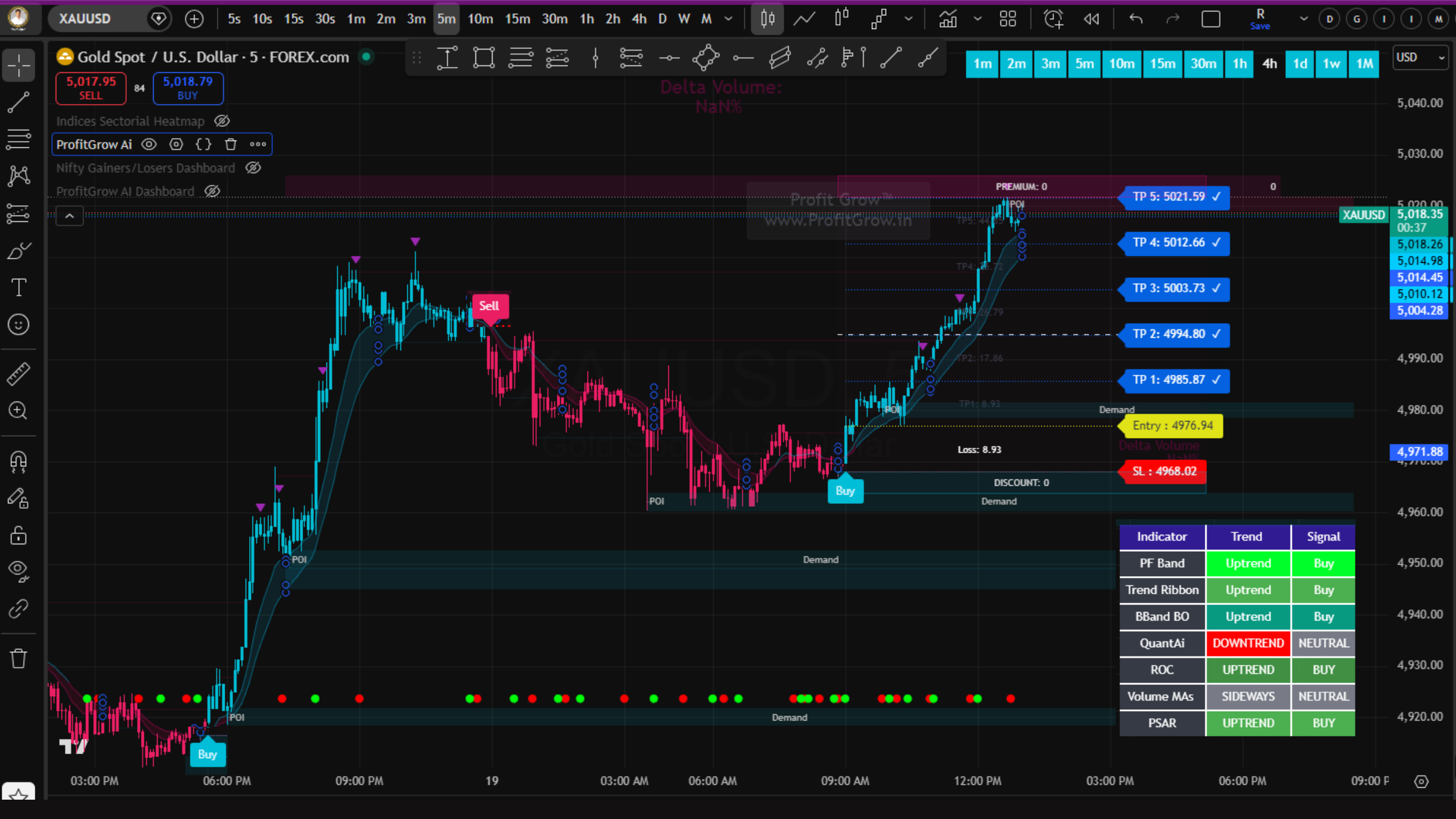Expand more timeframe intervals dropdown
Viewport: 1456px width, 819px height.
[729, 19]
